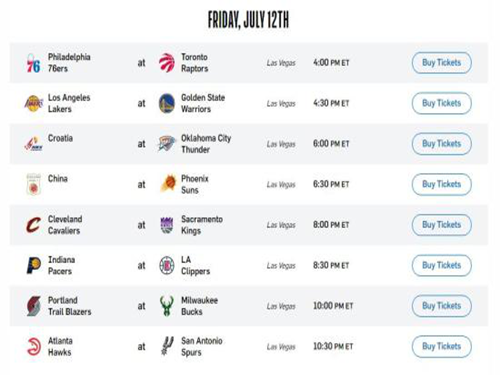Buy Tickets for Lakers at Warriors game
Image resolution: width=500 pixels, height=375 pixels.
point(442,103)
